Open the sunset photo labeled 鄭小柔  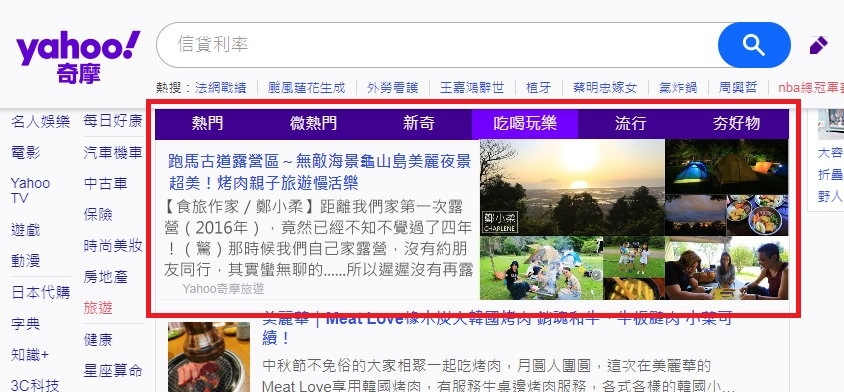(572, 187)
